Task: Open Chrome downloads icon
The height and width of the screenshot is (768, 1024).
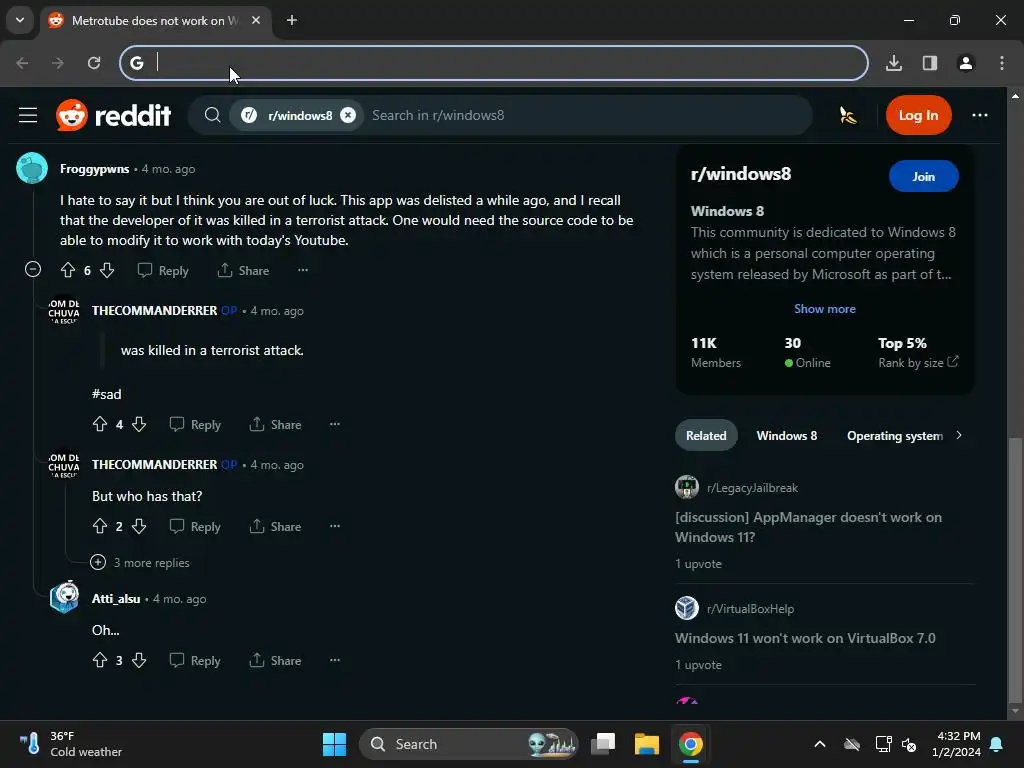Action: pyautogui.click(x=894, y=63)
